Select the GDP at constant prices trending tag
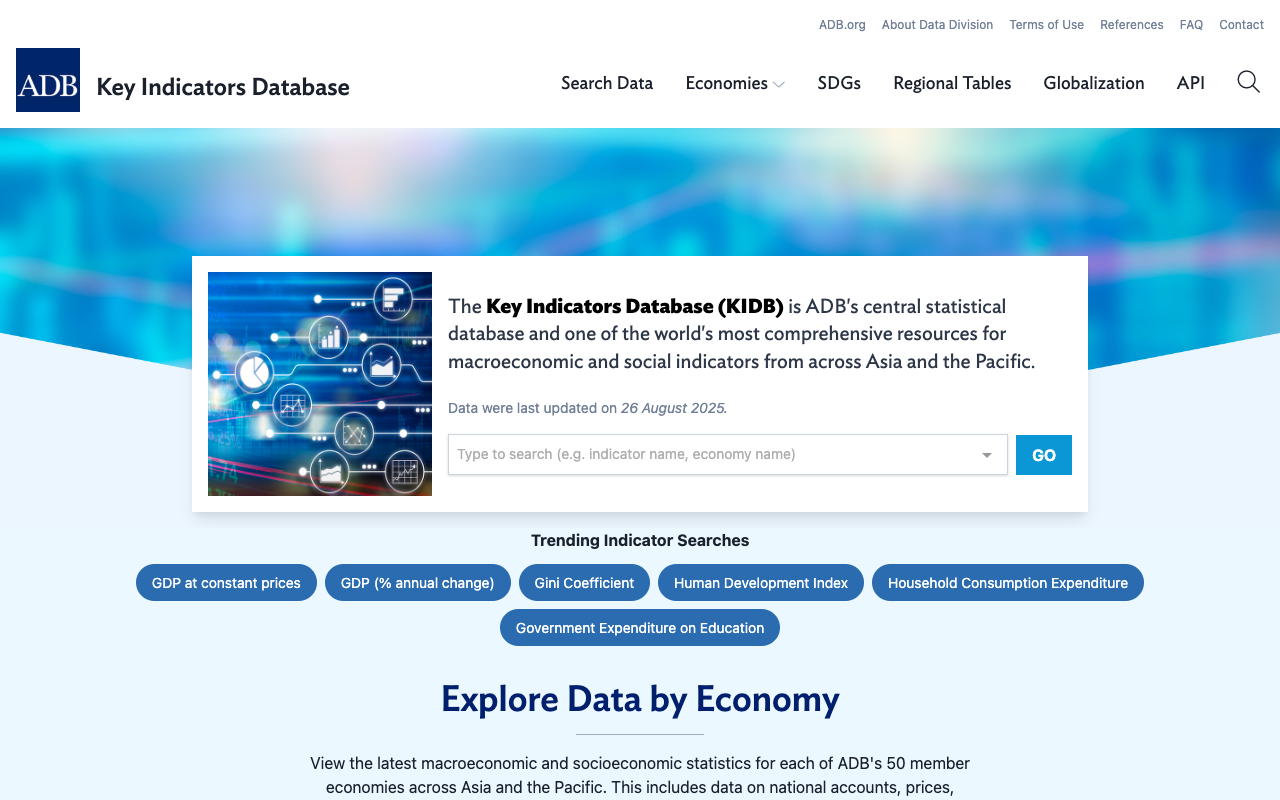The width and height of the screenshot is (1280, 800). (x=226, y=582)
